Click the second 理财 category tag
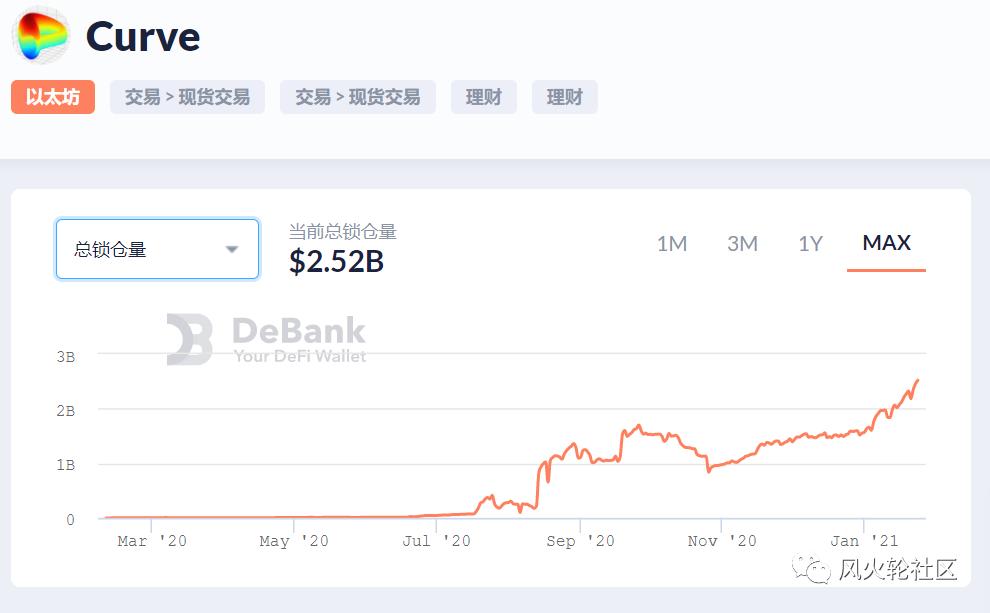This screenshot has height=613, width=990. coord(565,96)
